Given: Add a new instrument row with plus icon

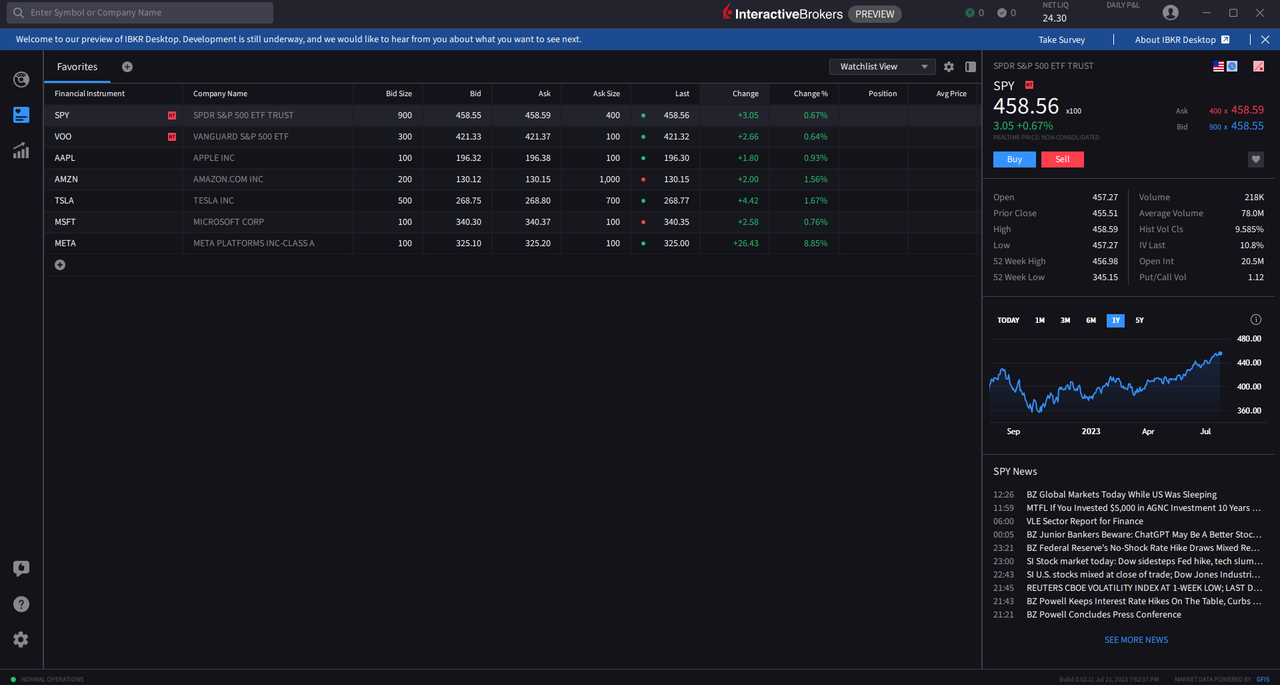Looking at the screenshot, I should [x=60, y=265].
